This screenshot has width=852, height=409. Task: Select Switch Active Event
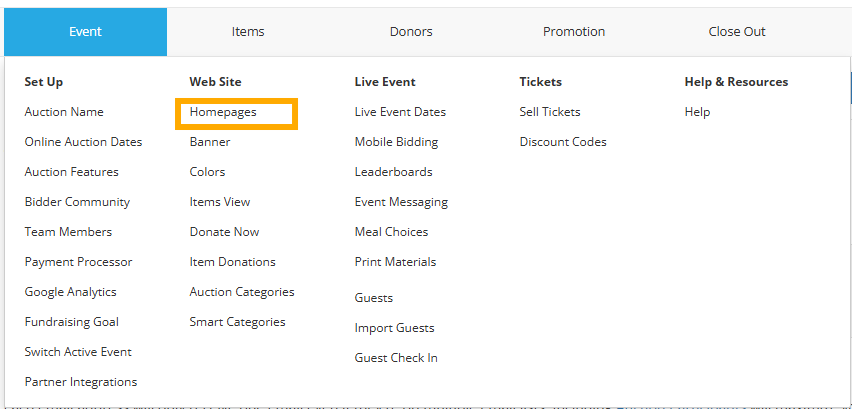coord(78,352)
